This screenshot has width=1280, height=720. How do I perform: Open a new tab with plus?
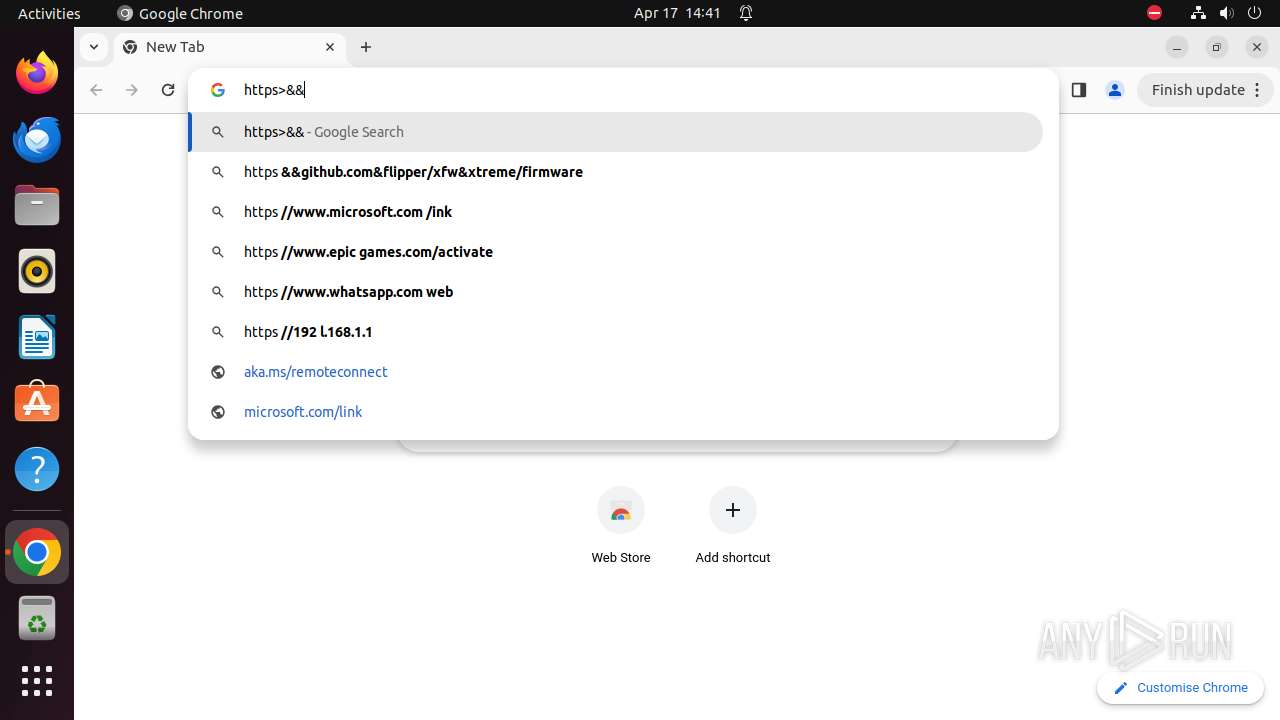[x=366, y=47]
